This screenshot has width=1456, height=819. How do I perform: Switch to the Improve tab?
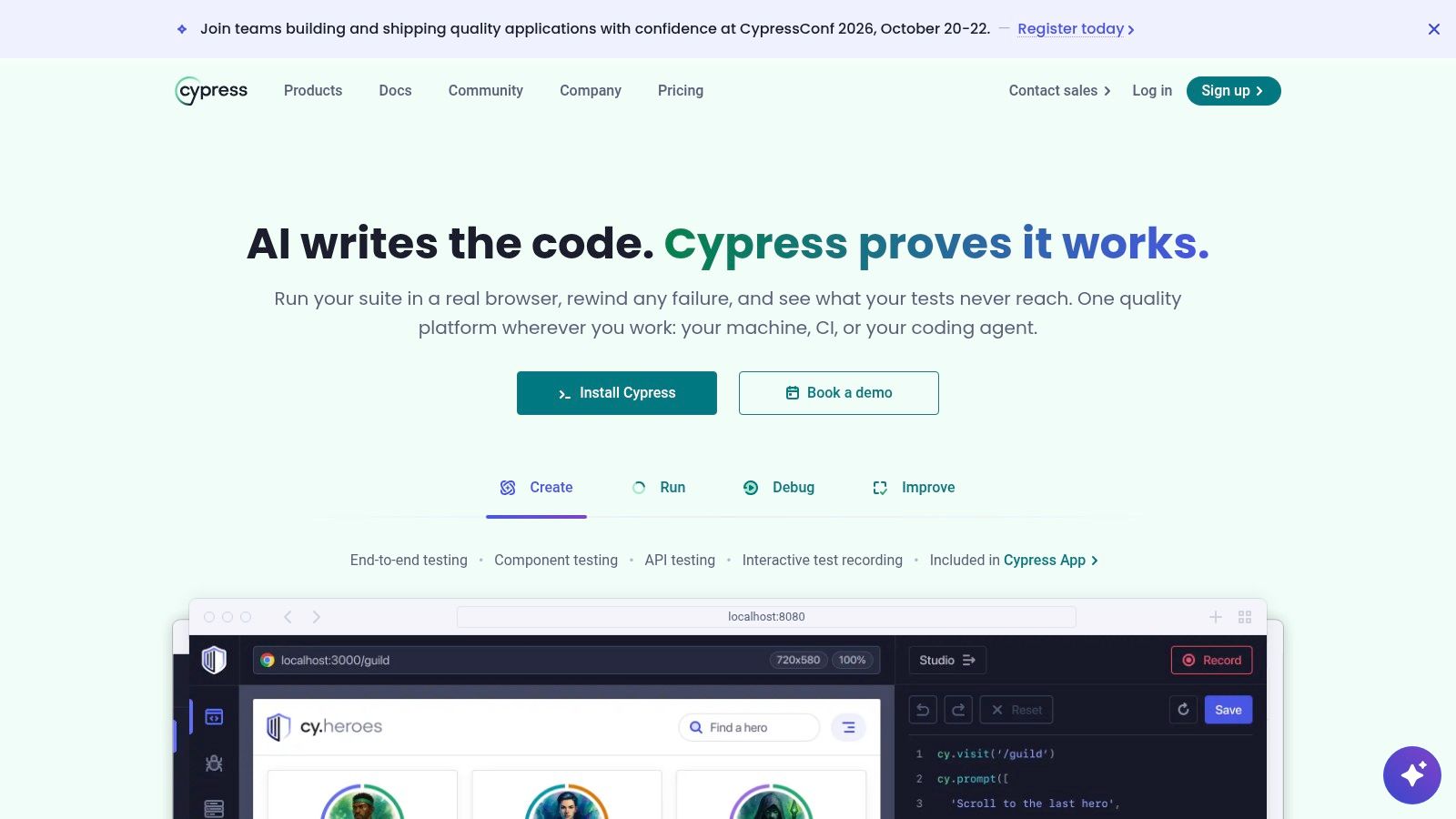[914, 488]
